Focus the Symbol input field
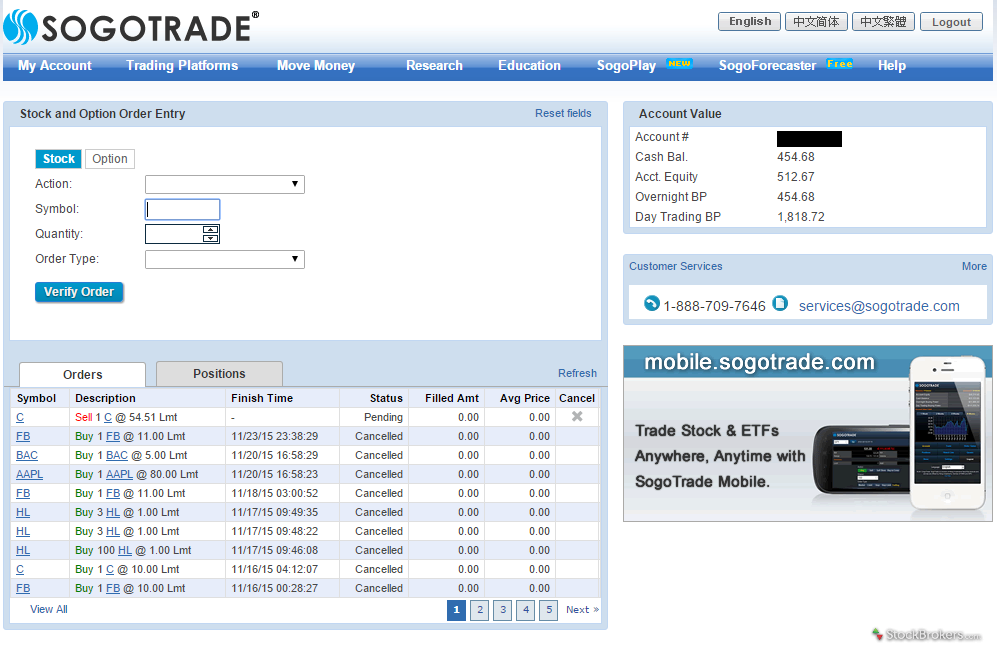Image resolution: width=997 pixels, height=654 pixels. click(182, 209)
